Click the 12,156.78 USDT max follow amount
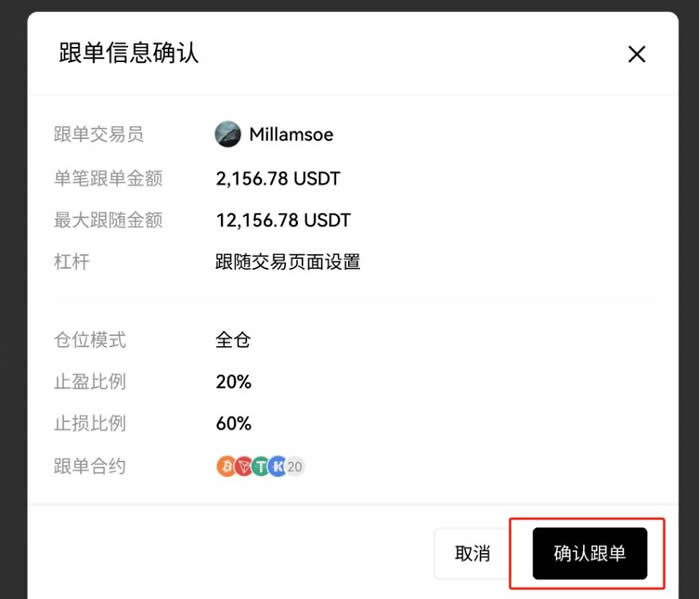The width and height of the screenshot is (700, 599). (283, 220)
